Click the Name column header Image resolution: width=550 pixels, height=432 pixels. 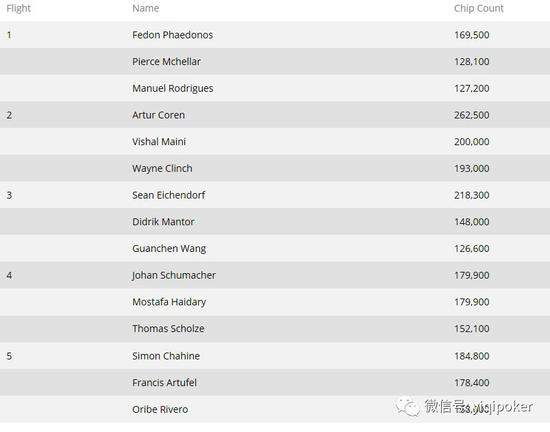tap(146, 8)
